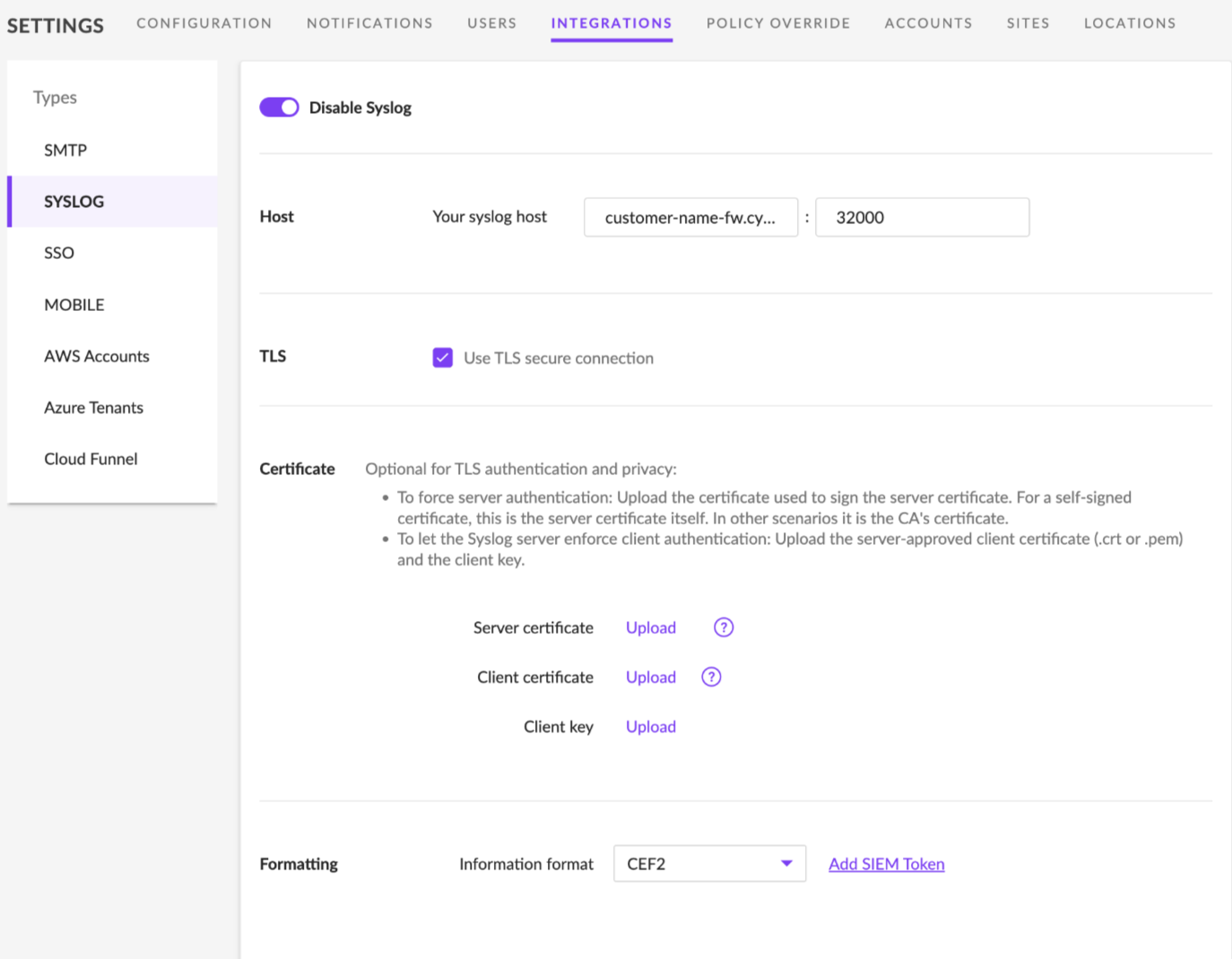Upload a server certificate

(651, 627)
